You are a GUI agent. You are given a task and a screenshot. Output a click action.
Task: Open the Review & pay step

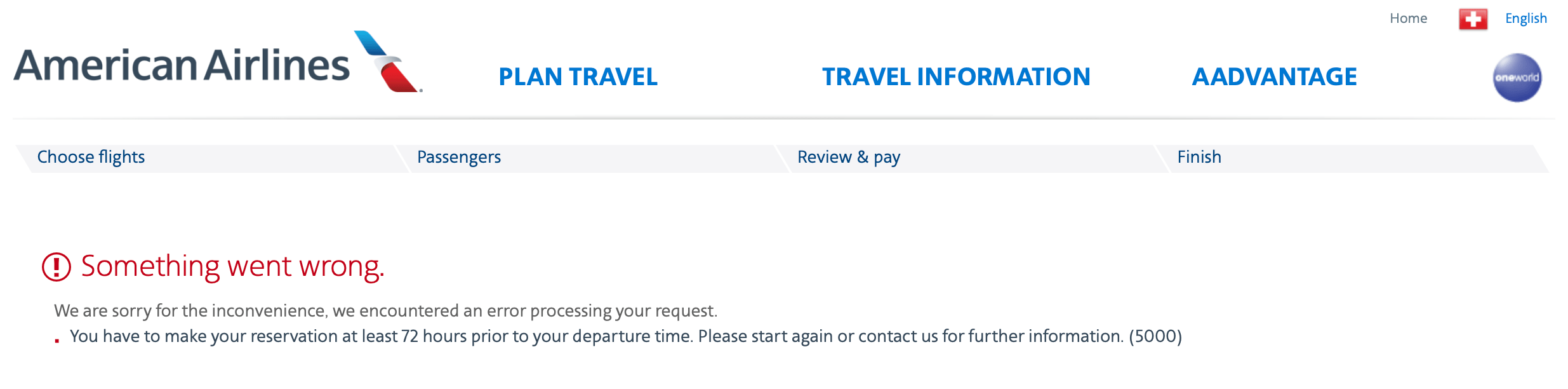[849, 157]
